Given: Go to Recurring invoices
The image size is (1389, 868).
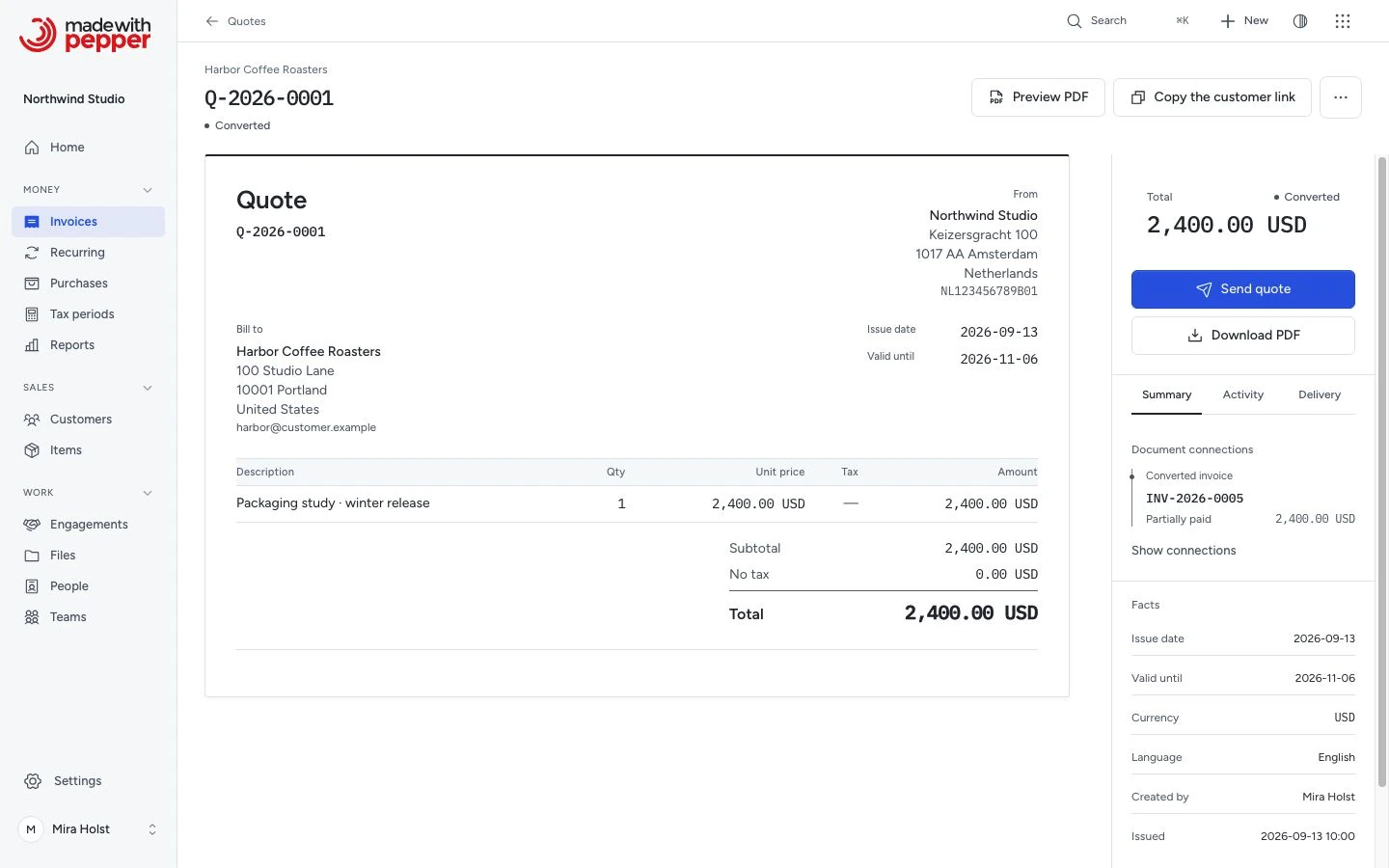Looking at the screenshot, I should [88, 253].
